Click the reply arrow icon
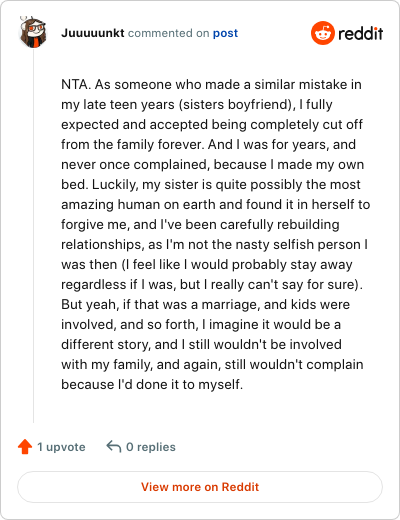Viewport: 400px width, 520px height. coord(113,447)
